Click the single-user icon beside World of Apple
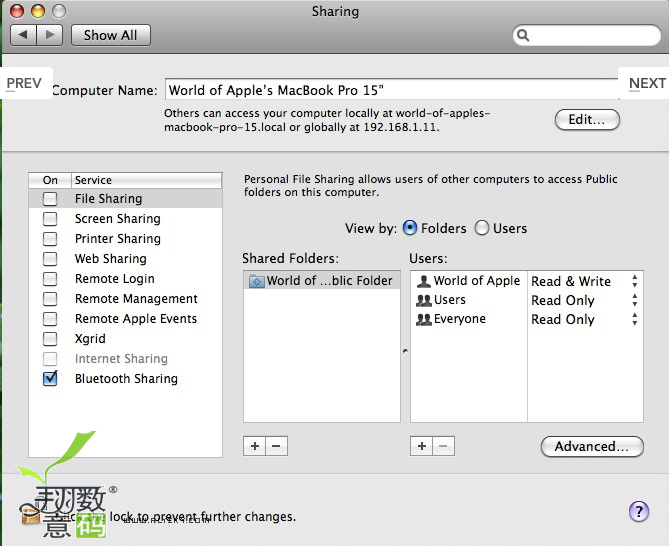 (424, 281)
